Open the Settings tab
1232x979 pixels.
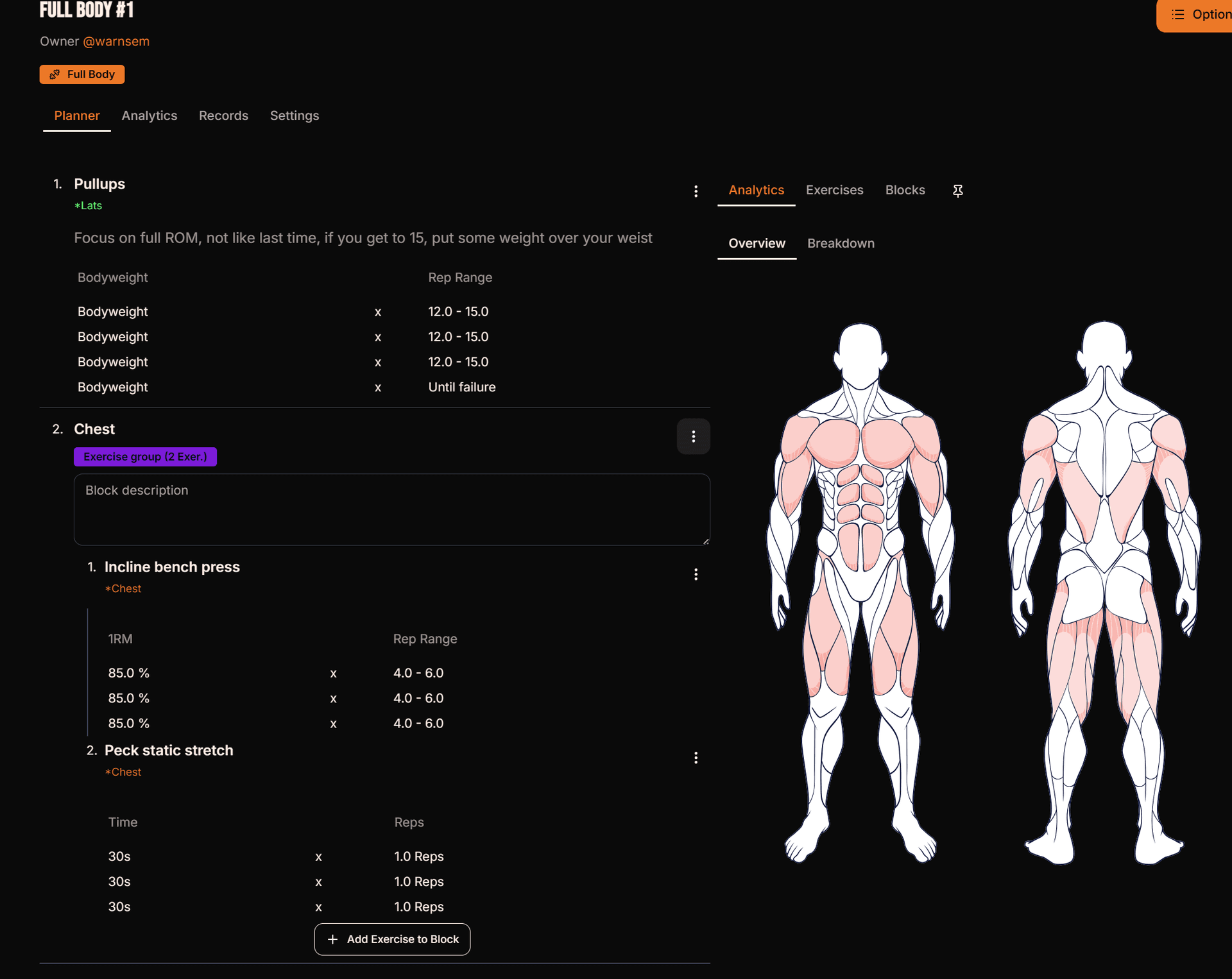[295, 115]
